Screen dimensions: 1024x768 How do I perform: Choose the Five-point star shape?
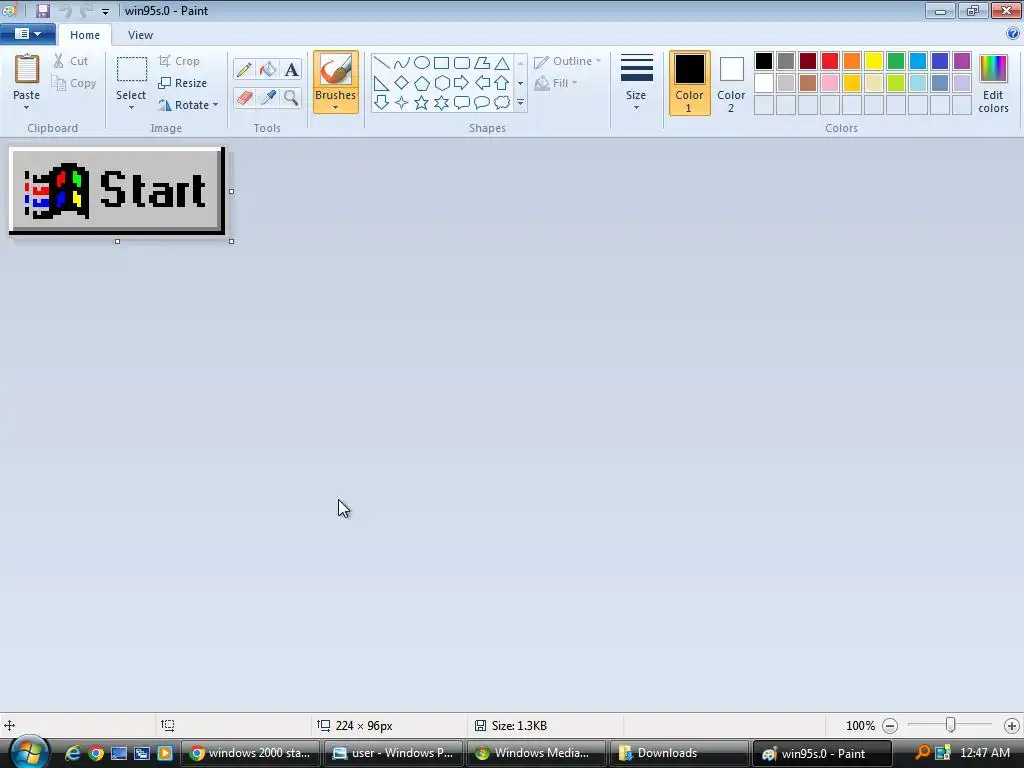tap(422, 103)
